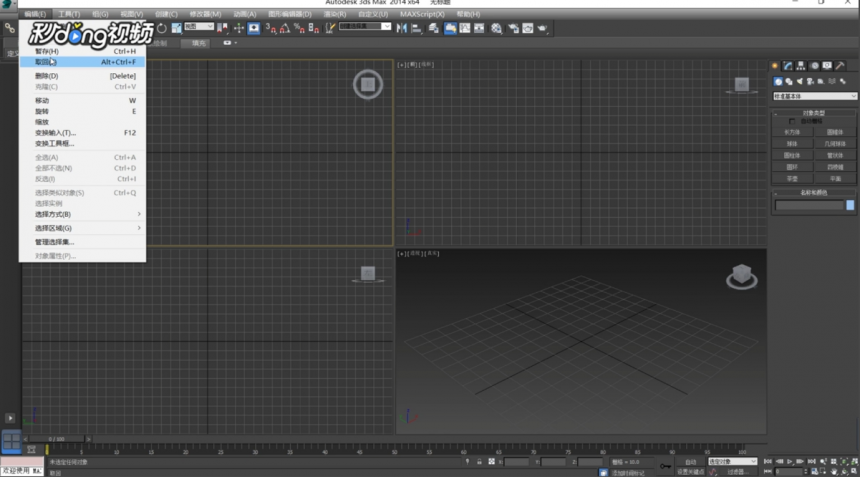Open the layer manager icon

click(x=433, y=28)
